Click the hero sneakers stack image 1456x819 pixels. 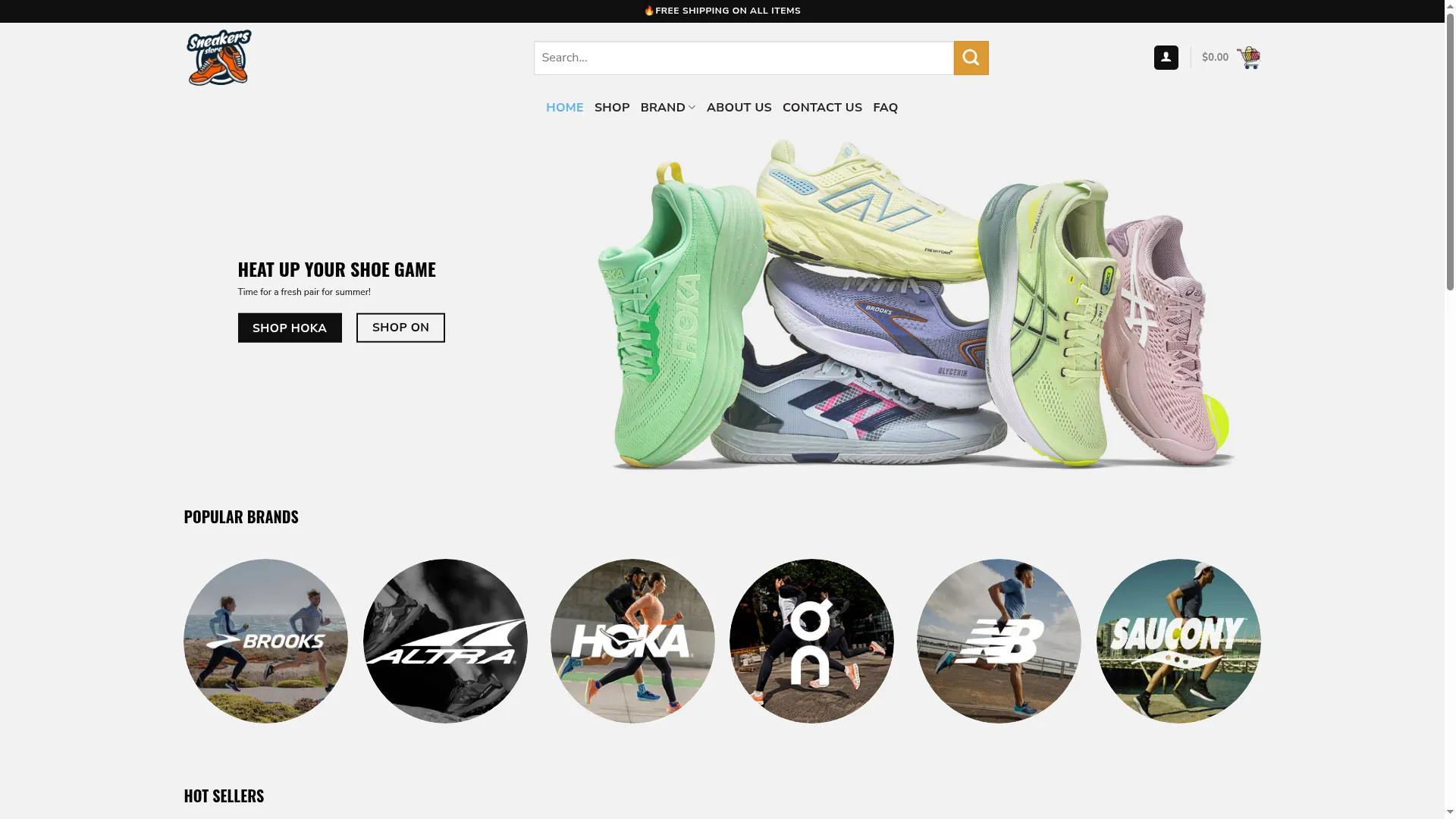coord(915,303)
